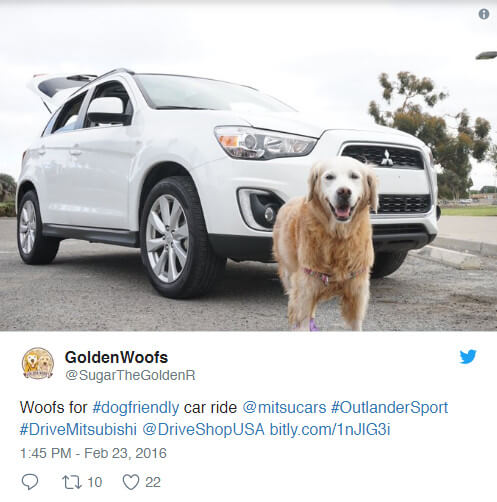Click the tweet text "car ride"

point(210,407)
